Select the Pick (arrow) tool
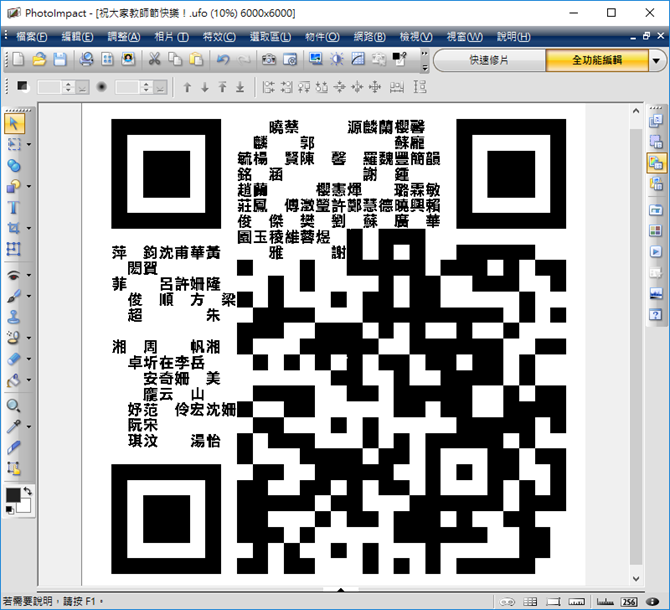Image resolution: width=670 pixels, height=610 pixels. point(14,124)
